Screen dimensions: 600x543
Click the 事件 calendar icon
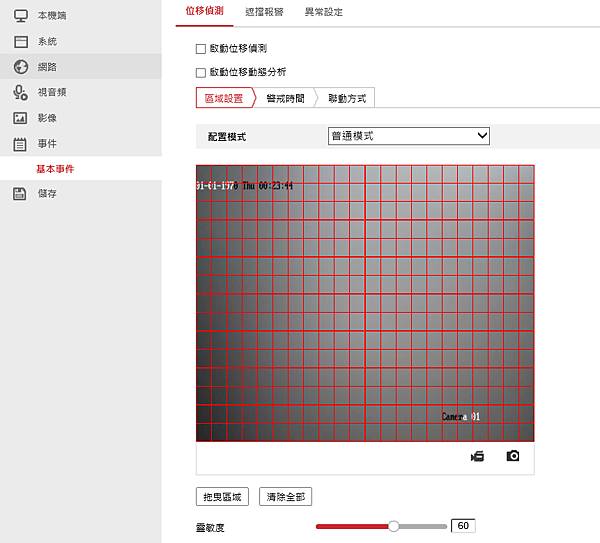(x=20, y=144)
